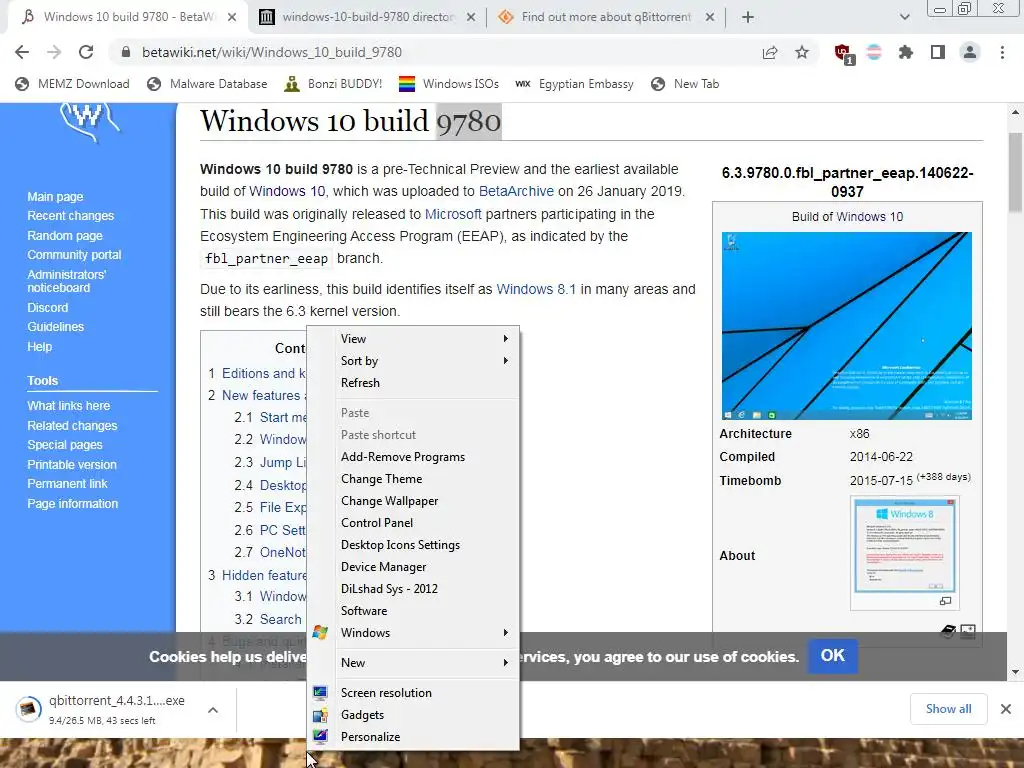Open Recent changes in sidebar
The height and width of the screenshot is (768, 1024).
point(71,216)
